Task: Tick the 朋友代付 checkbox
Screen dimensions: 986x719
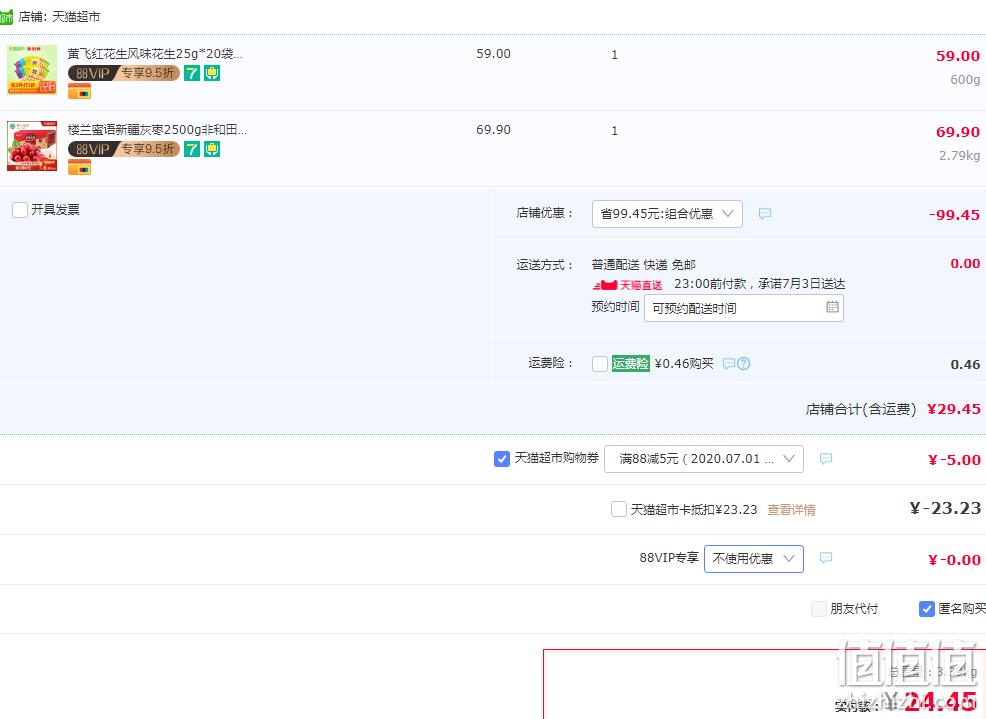Action: pos(819,608)
